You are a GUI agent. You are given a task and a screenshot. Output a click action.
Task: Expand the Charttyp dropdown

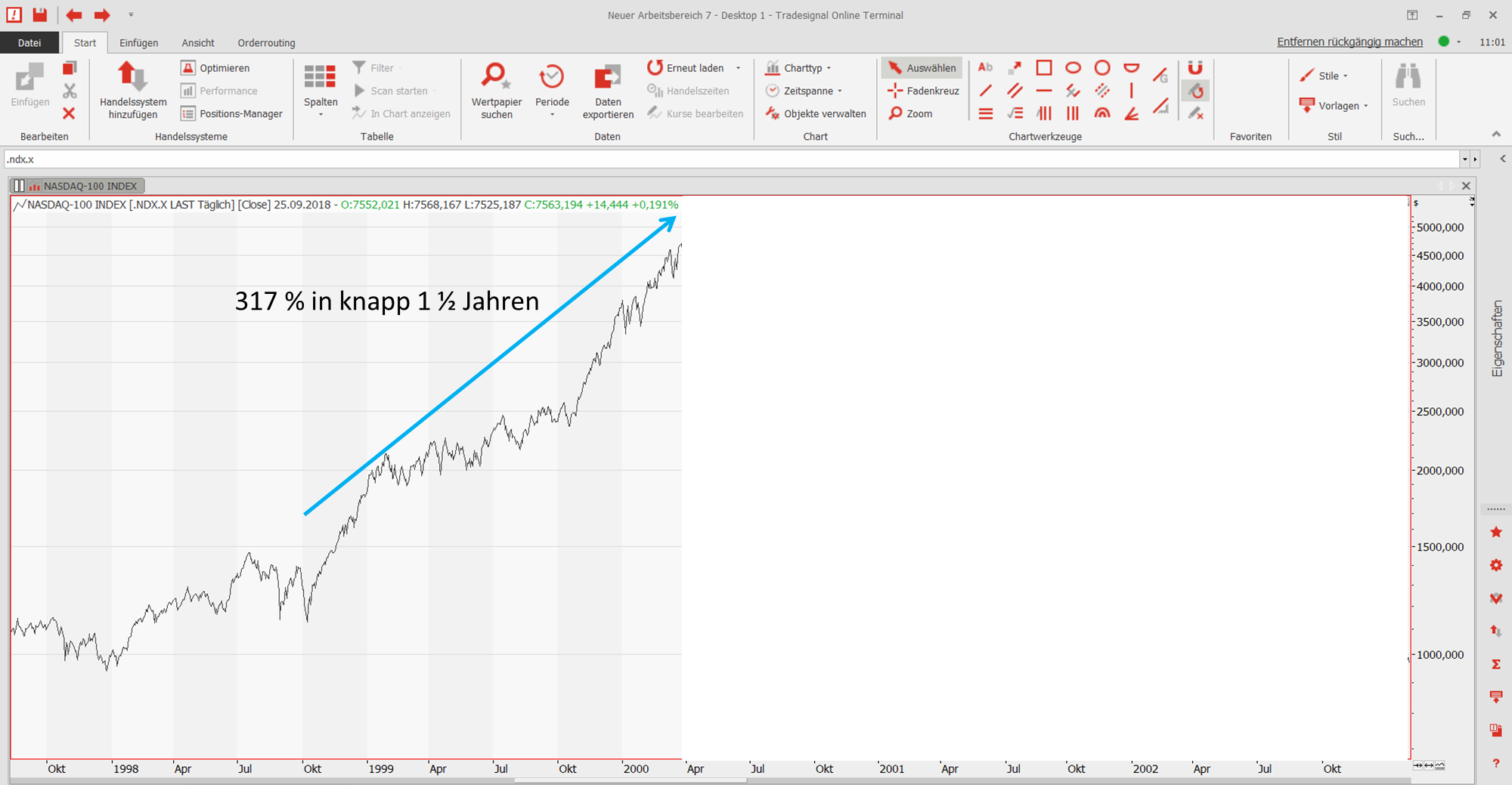[802, 68]
